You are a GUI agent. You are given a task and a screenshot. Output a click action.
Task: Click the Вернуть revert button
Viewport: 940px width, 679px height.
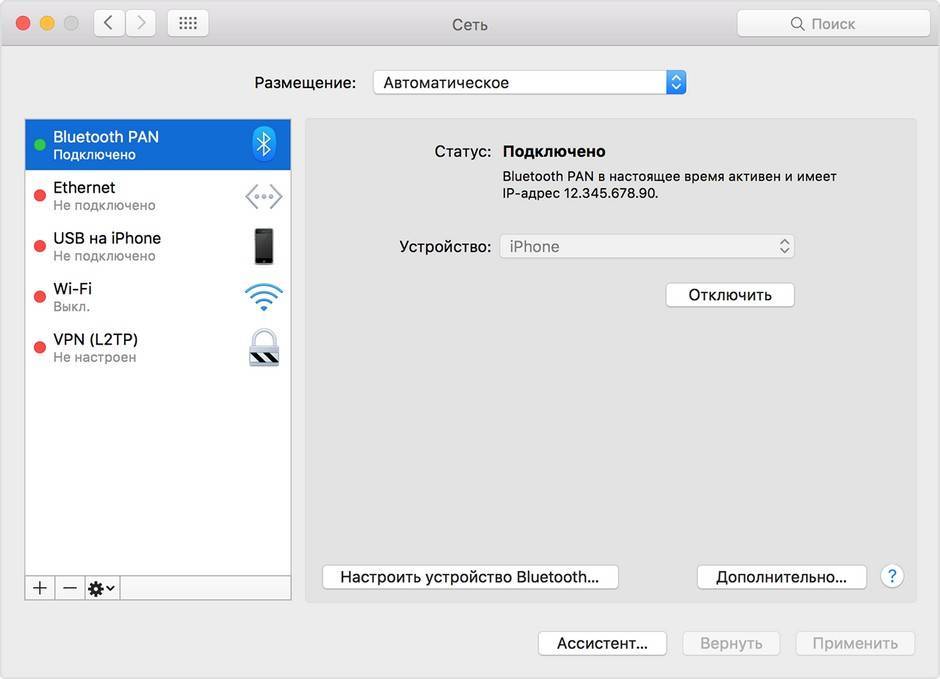point(731,643)
